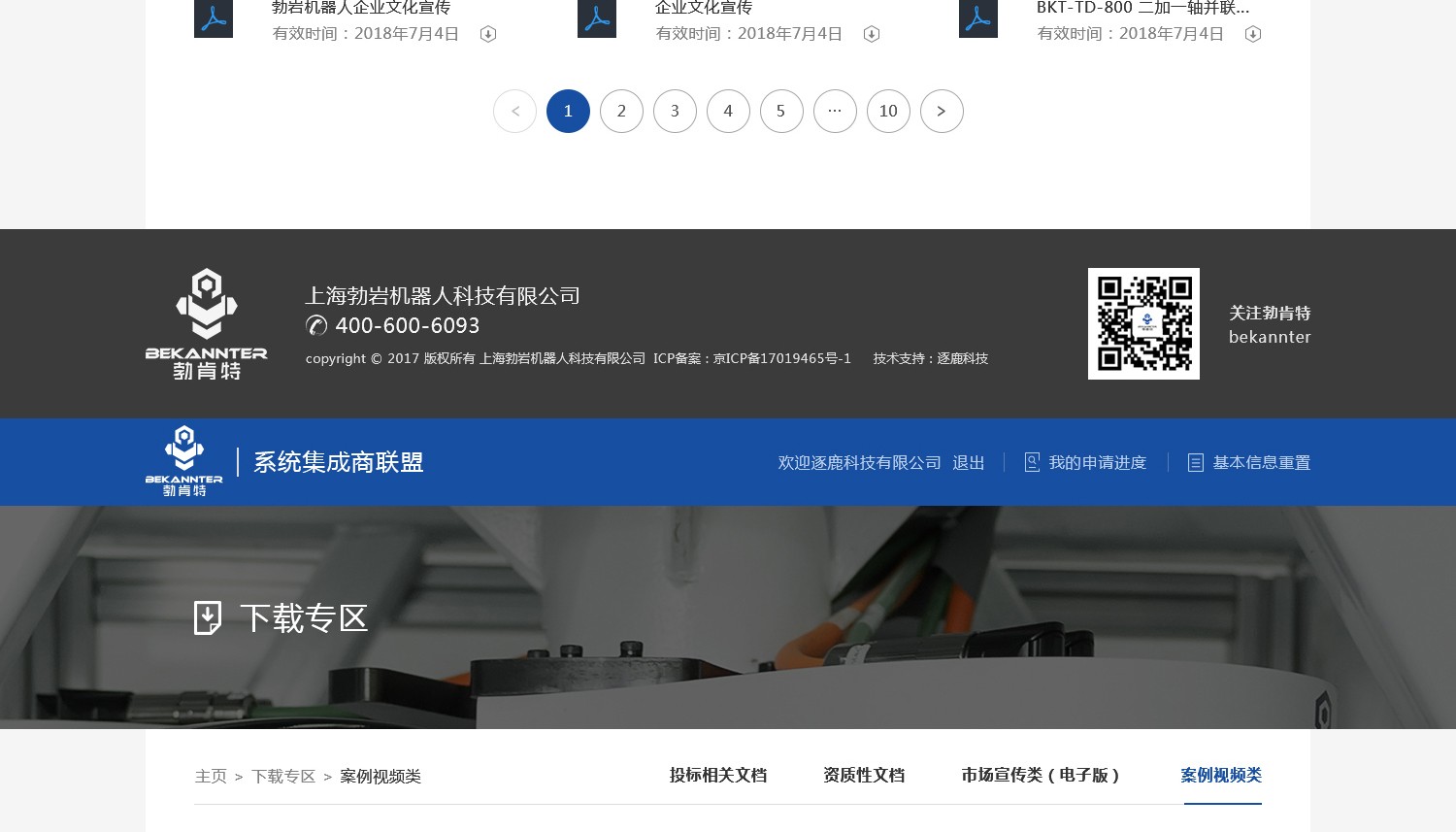
Task: Click the 我的申请进度 icon in header
Action: pos(1032,462)
